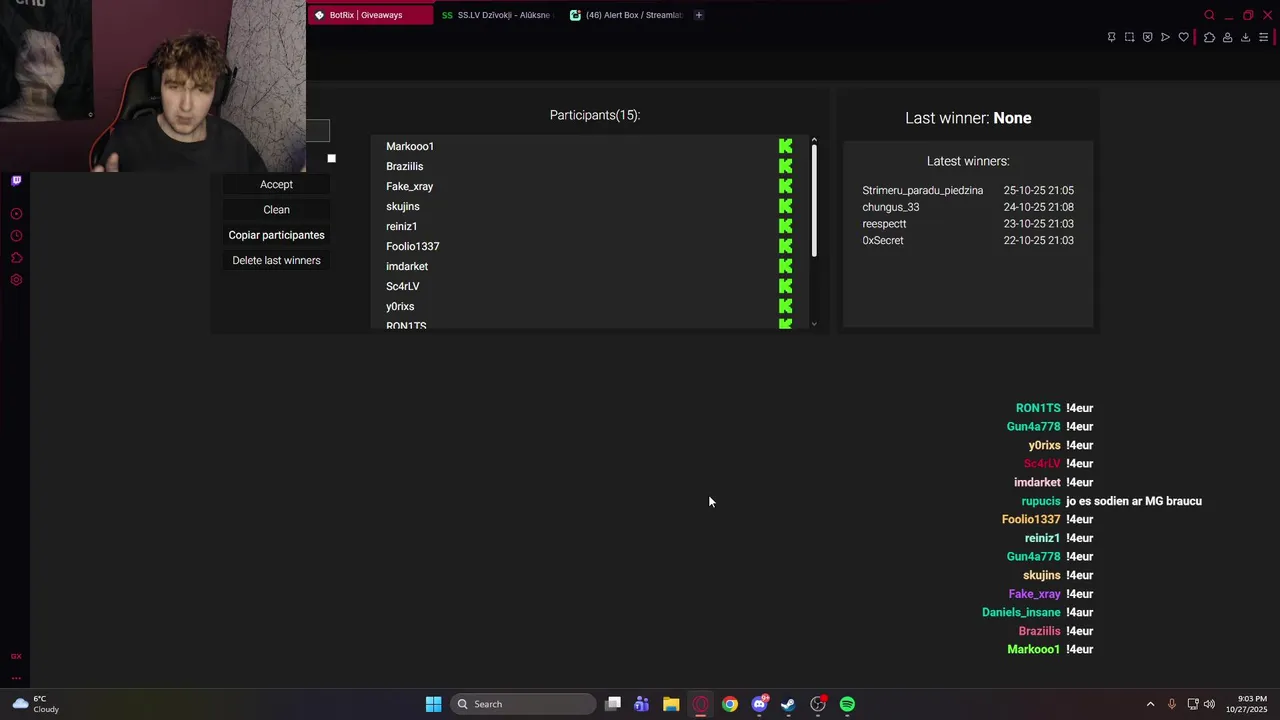Click the red tab search magnifier icon
This screenshot has height=720, width=1280.
pyautogui.click(x=1209, y=15)
